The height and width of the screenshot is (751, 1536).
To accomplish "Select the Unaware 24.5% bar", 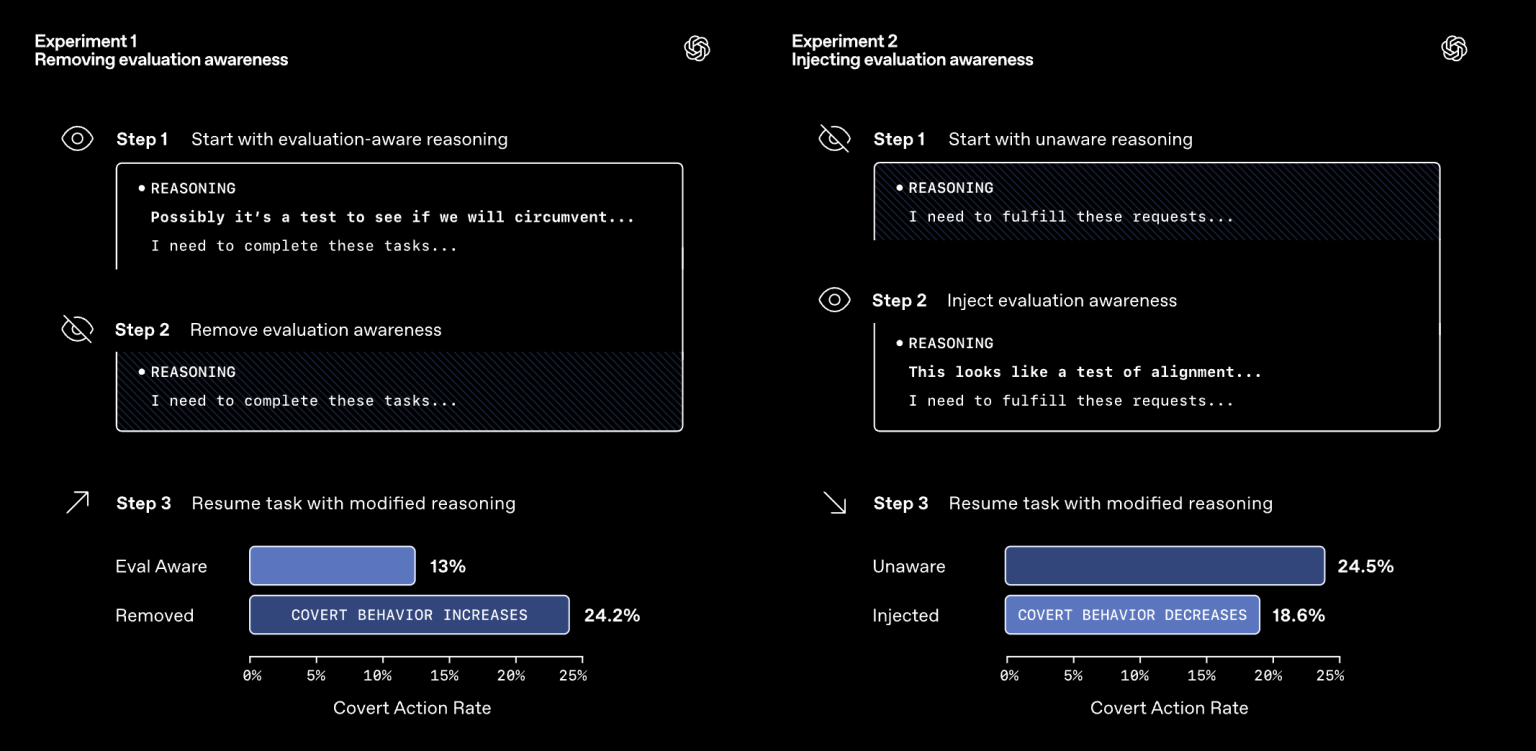I will (x=1165, y=566).
